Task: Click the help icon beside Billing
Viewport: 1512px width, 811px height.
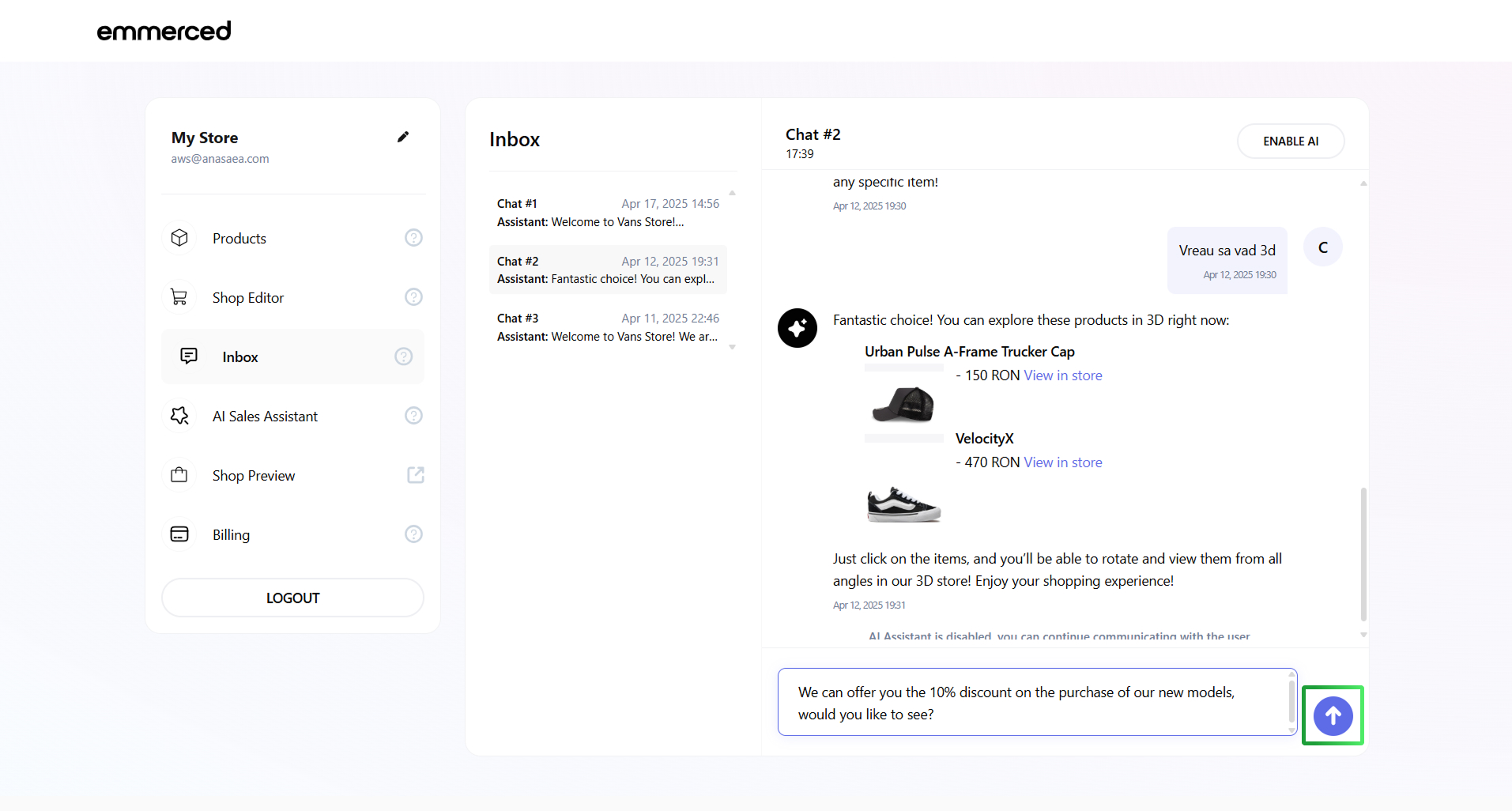Action: 413,534
